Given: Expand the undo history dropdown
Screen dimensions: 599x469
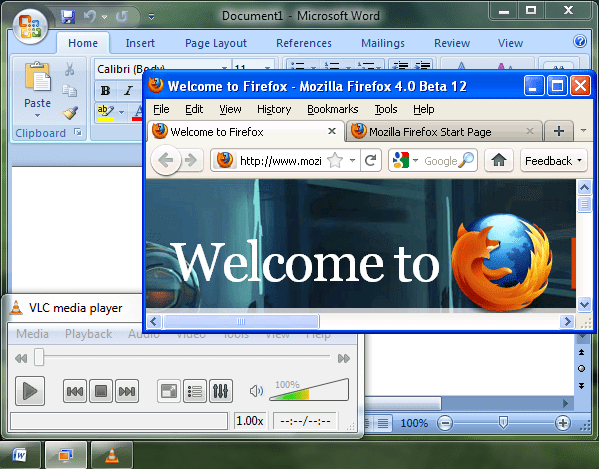Looking at the screenshot, I should pyautogui.click(x=104, y=17).
